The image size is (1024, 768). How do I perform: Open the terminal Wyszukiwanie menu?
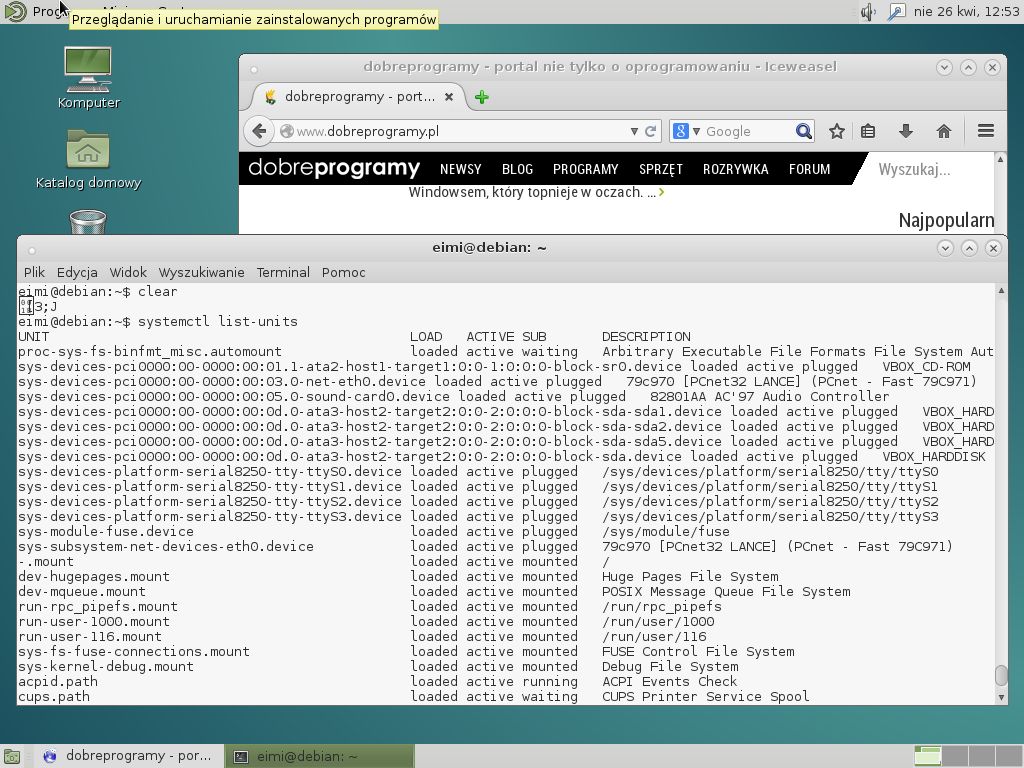point(201,272)
